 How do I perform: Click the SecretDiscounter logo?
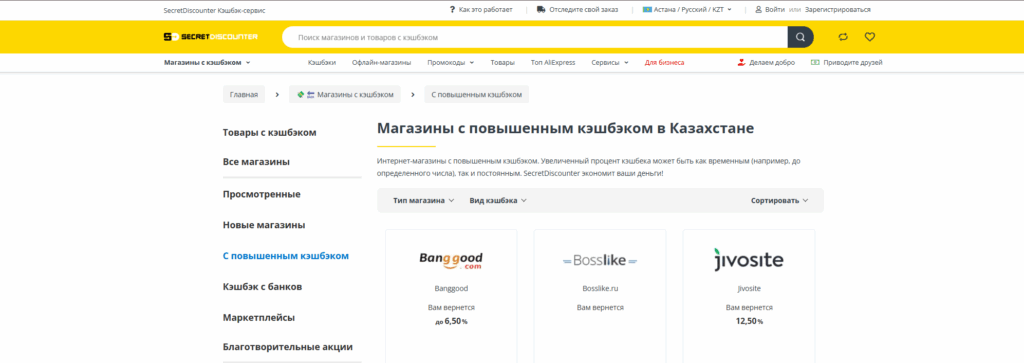(210, 37)
